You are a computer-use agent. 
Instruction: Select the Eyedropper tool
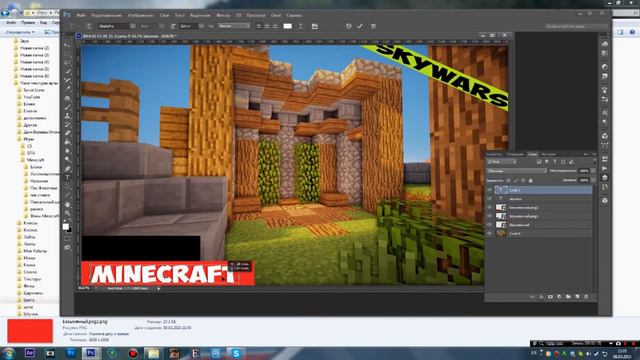67,89
